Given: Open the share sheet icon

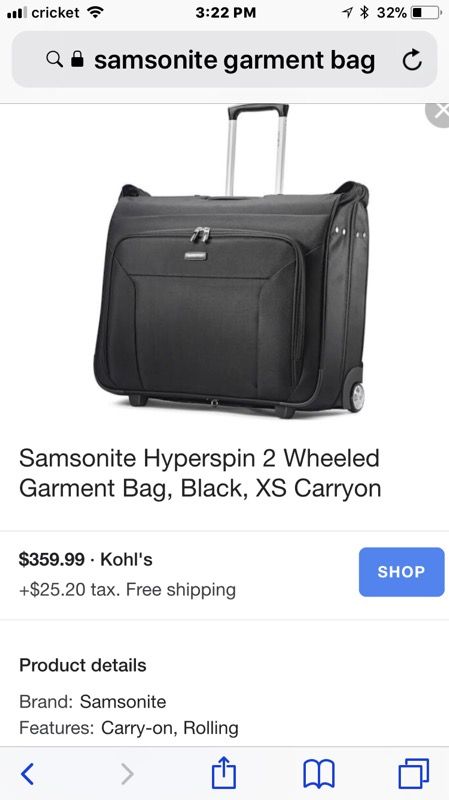Looking at the screenshot, I should (x=224, y=772).
